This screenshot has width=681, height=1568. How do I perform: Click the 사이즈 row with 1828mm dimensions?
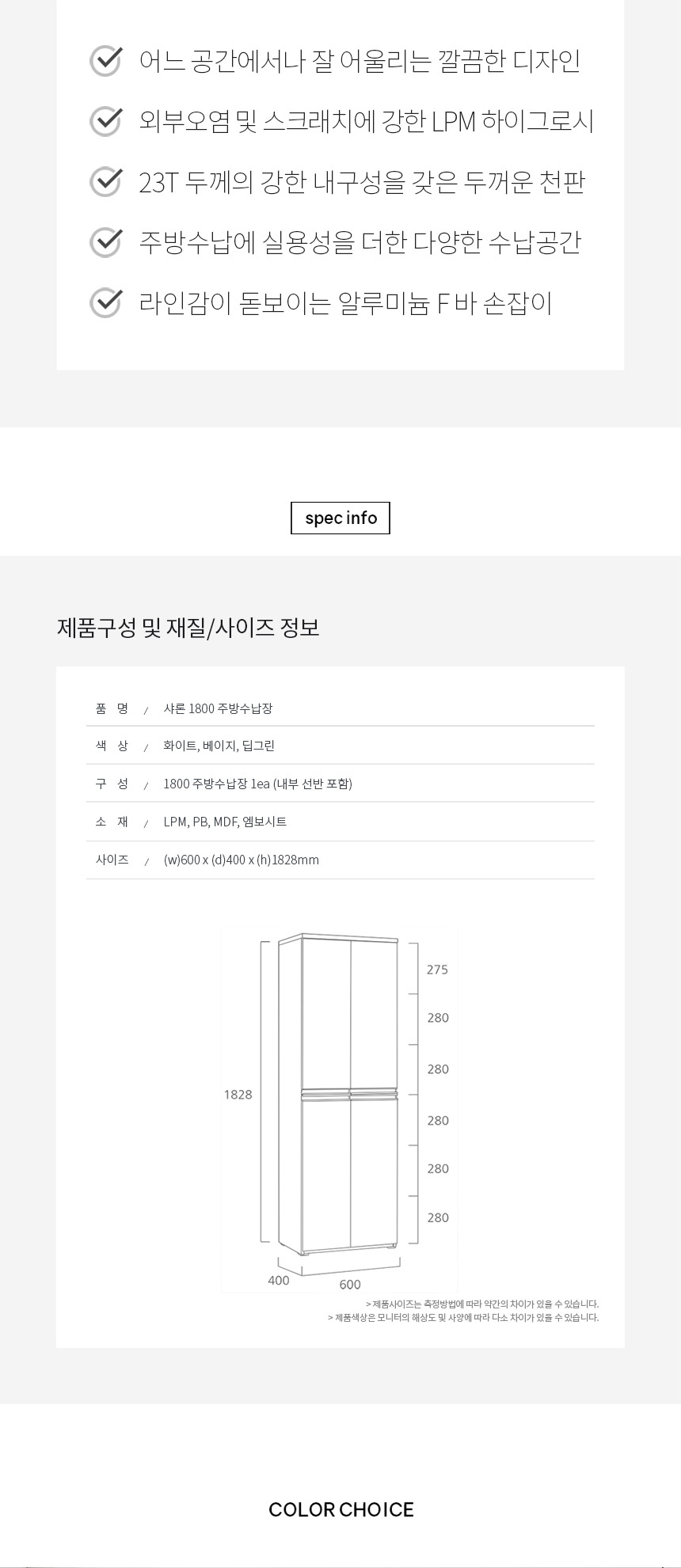point(241,860)
